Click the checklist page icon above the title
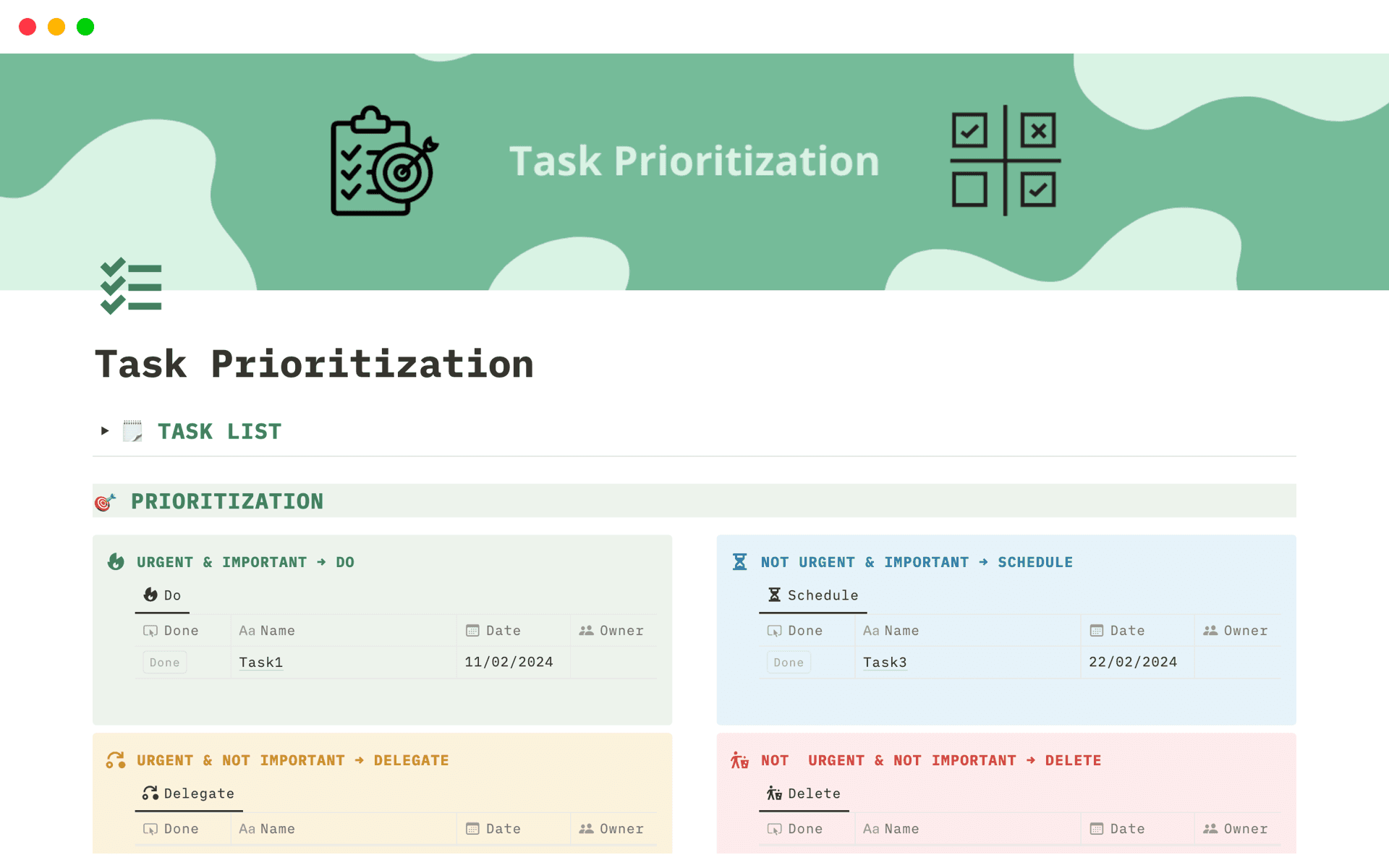The image size is (1389, 868). [x=131, y=286]
